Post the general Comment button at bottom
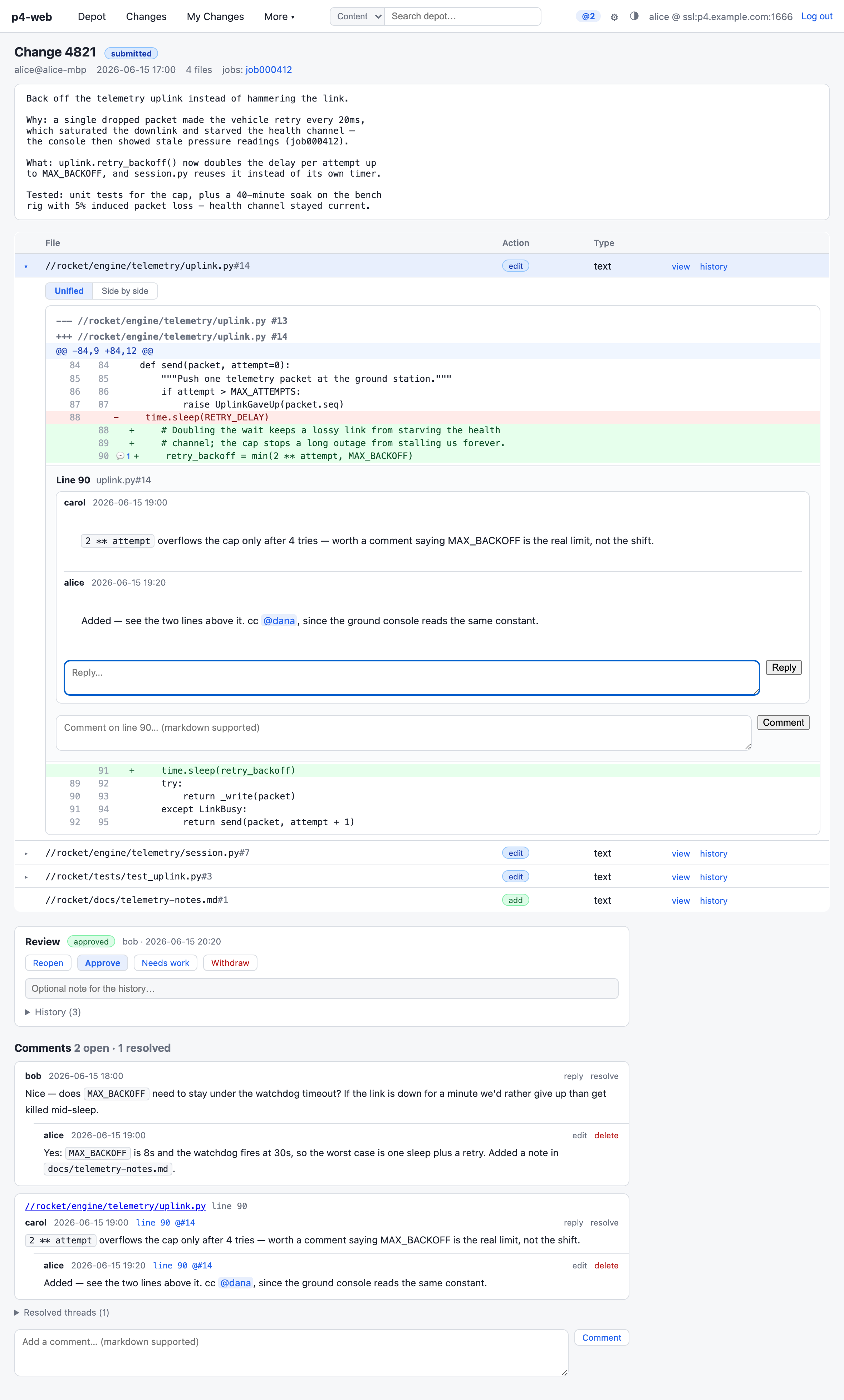The width and height of the screenshot is (844, 1400). [601, 1337]
